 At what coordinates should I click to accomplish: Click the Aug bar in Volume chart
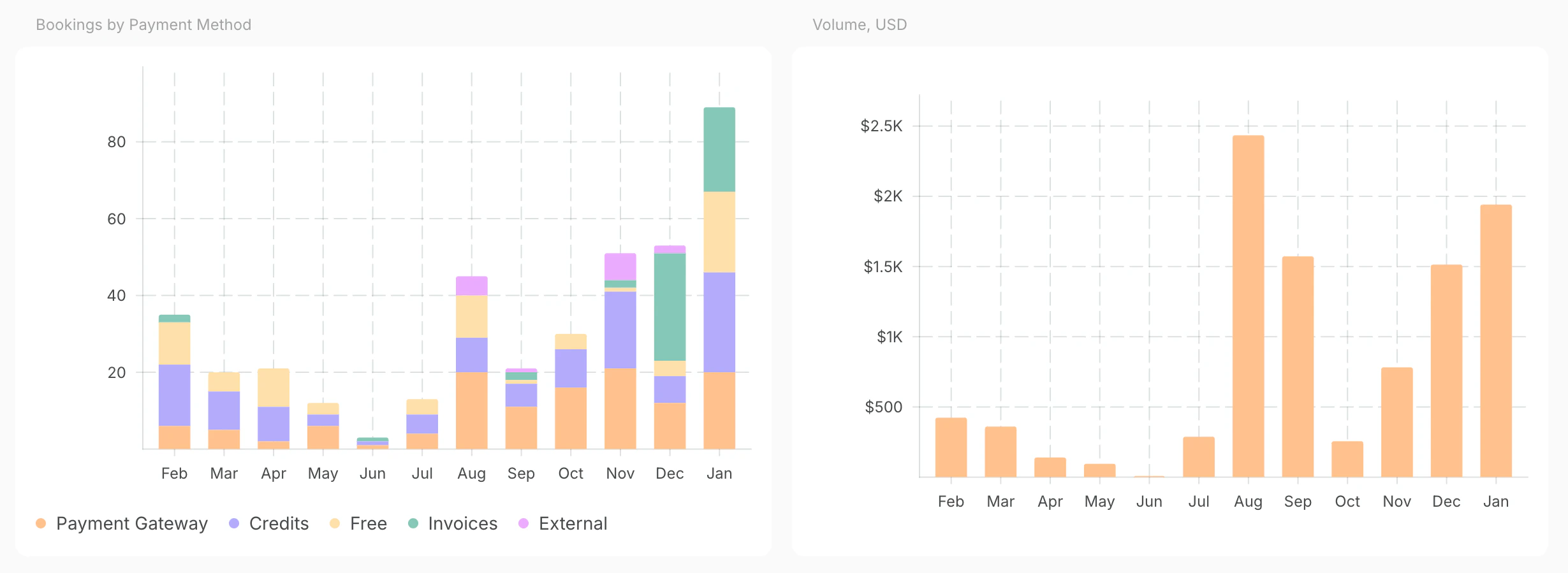(x=1248, y=306)
